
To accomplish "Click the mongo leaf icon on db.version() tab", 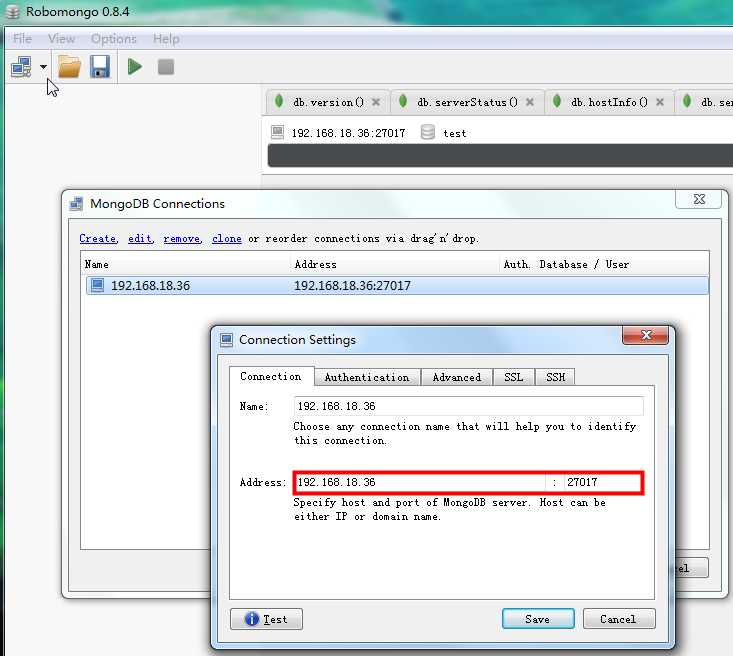I will [279, 101].
